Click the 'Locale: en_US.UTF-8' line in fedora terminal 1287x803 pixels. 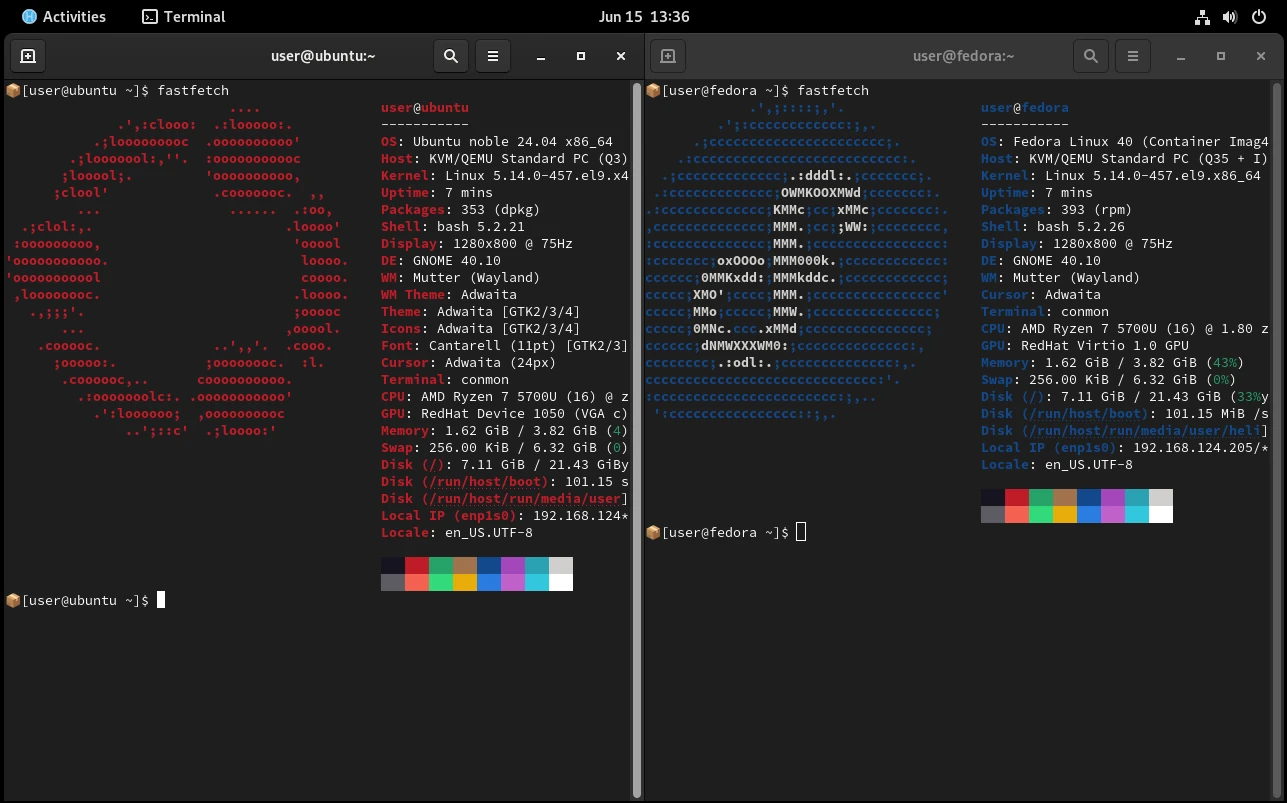pyautogui.click(x=1057, y=465)
